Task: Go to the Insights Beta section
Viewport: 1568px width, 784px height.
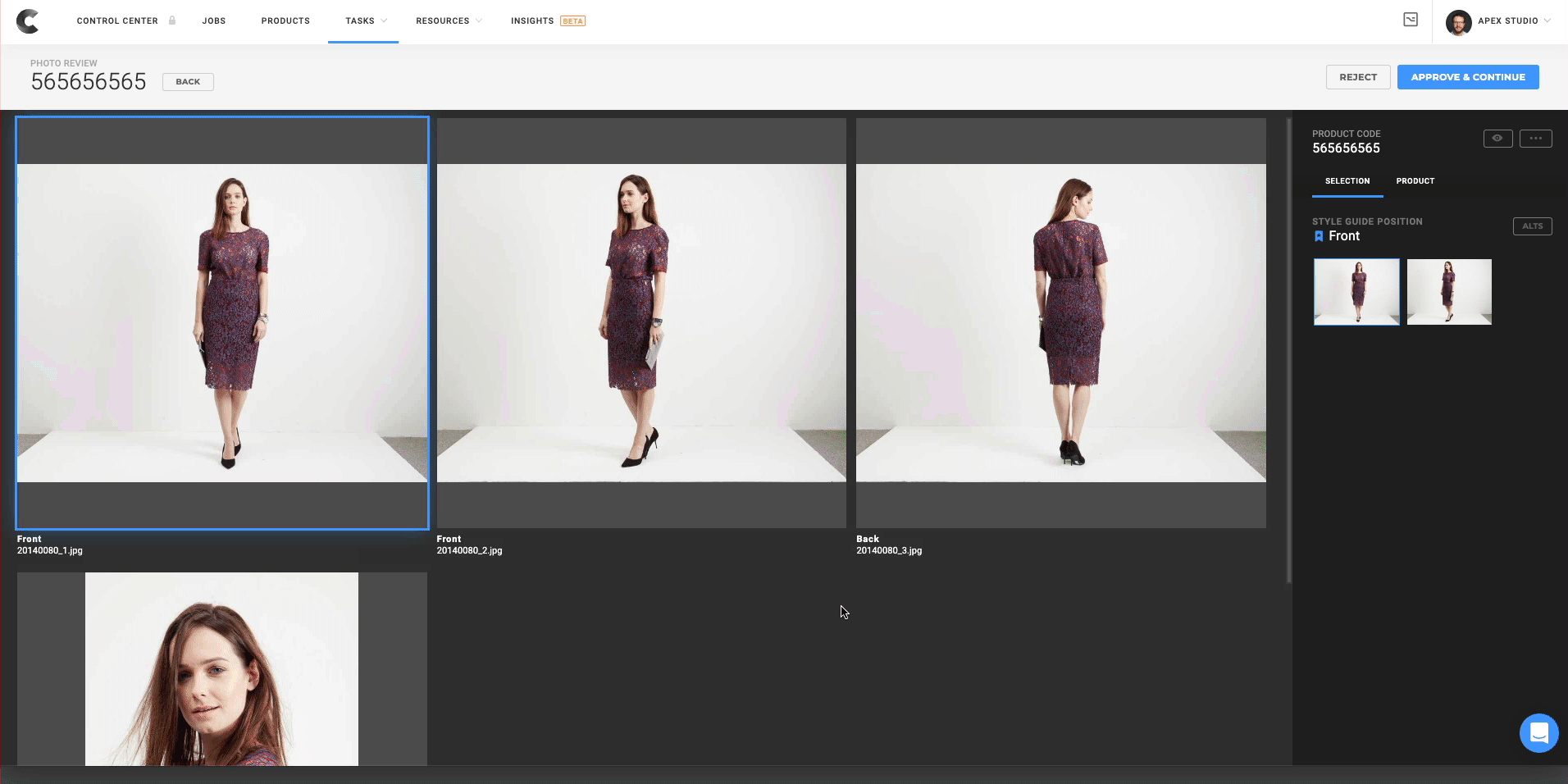Action: click(x=547, y=21)
